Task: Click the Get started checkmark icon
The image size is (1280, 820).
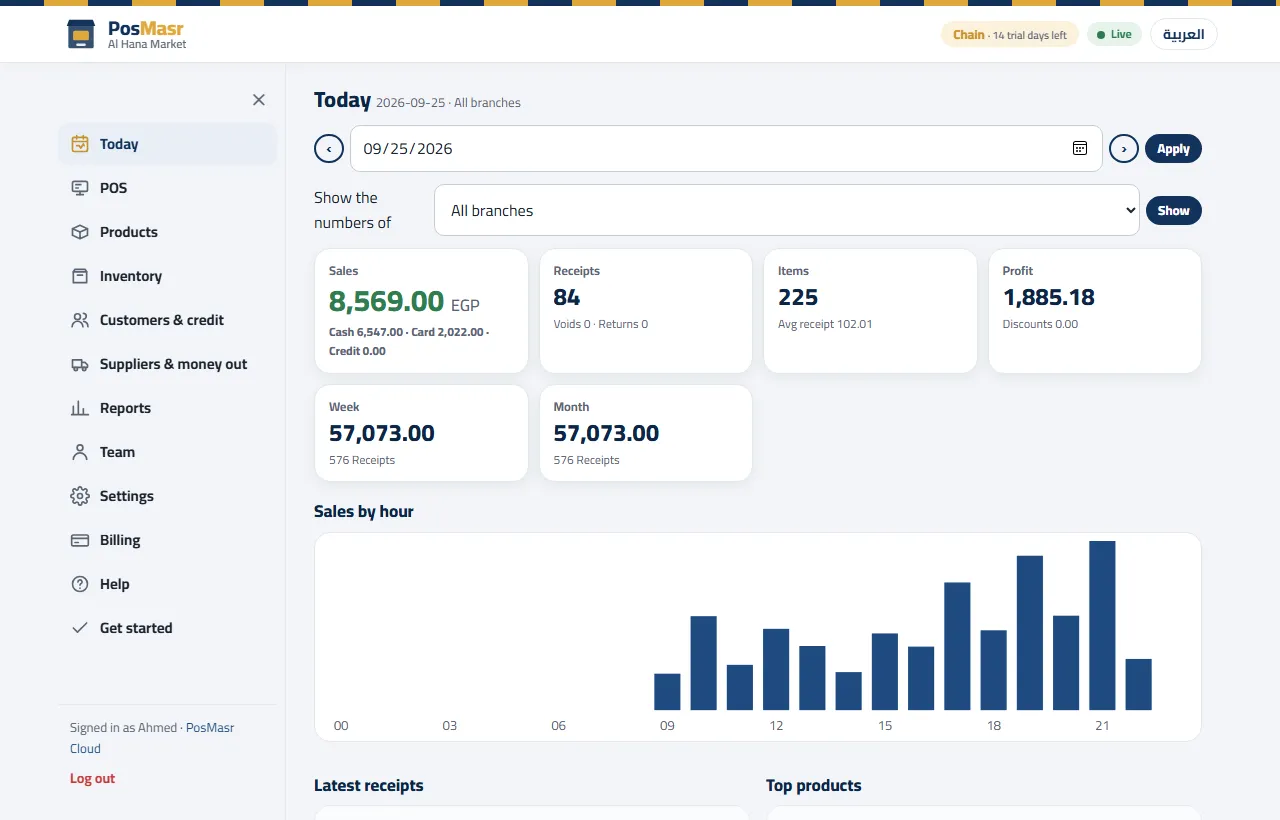Action: pyautogui.click(x=80, y=628)
